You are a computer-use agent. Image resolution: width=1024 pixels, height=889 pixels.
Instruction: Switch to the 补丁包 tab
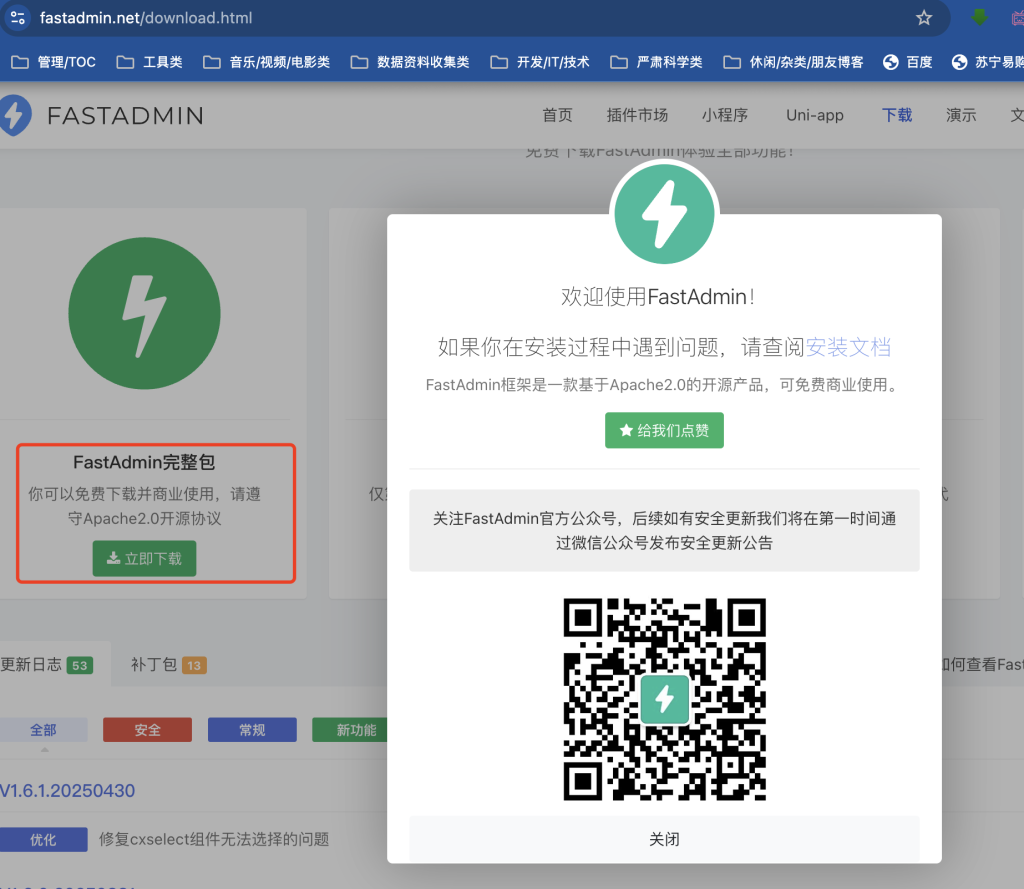(x=168, y=665)
